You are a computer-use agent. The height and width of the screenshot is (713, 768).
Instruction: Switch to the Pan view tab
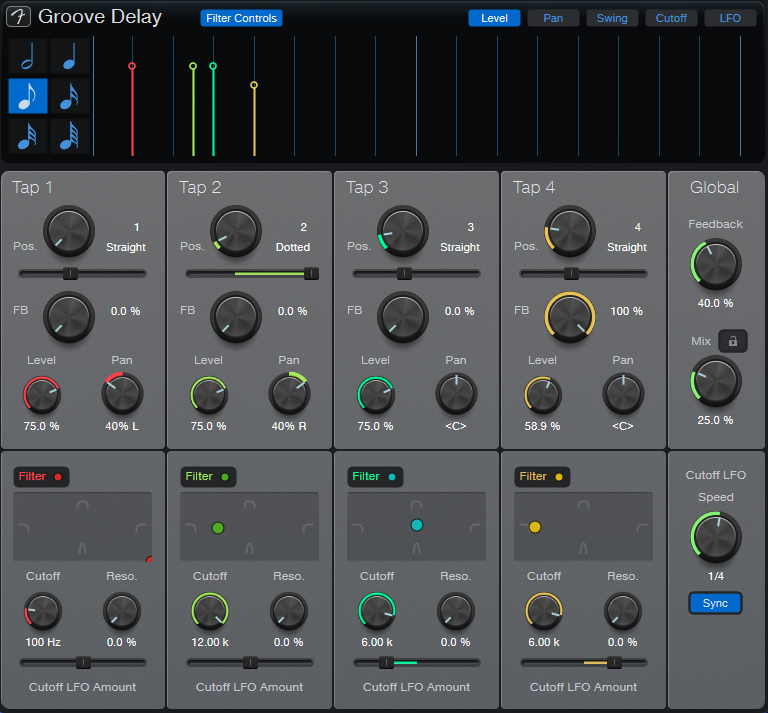pyautogui.click(x=553, y=18)
